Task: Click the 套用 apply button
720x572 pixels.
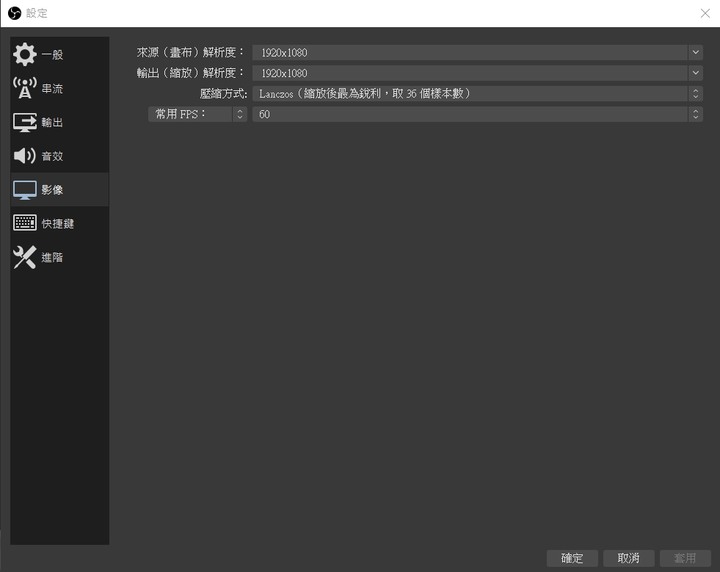Action: pos(685,558)
